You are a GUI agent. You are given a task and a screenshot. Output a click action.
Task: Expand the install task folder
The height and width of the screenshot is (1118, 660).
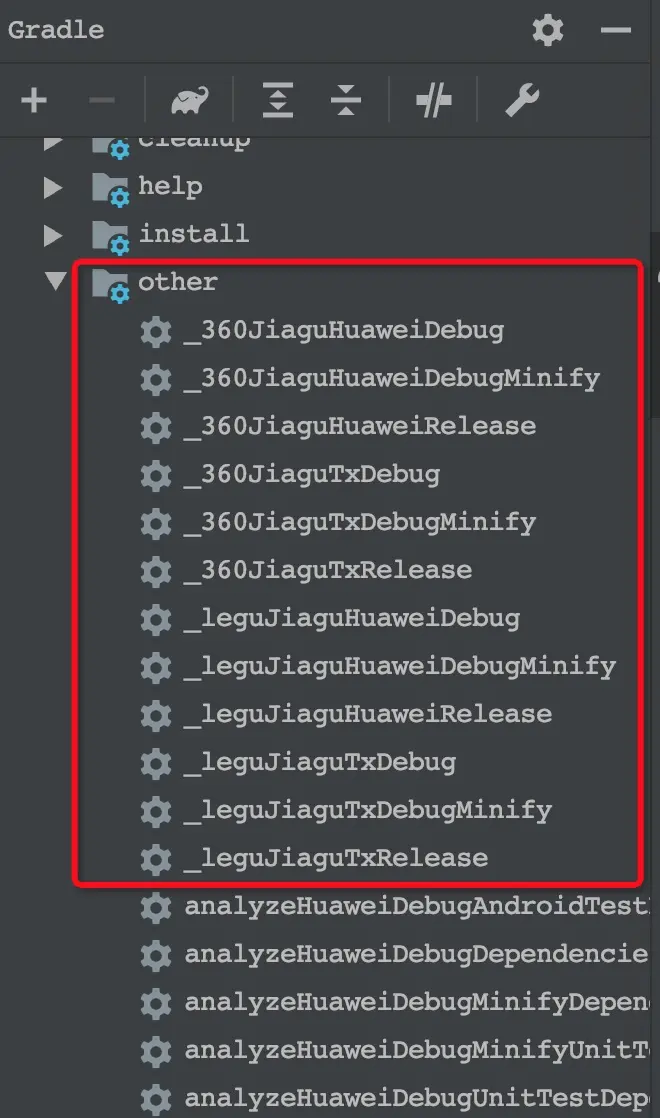[x=53, y=235]
